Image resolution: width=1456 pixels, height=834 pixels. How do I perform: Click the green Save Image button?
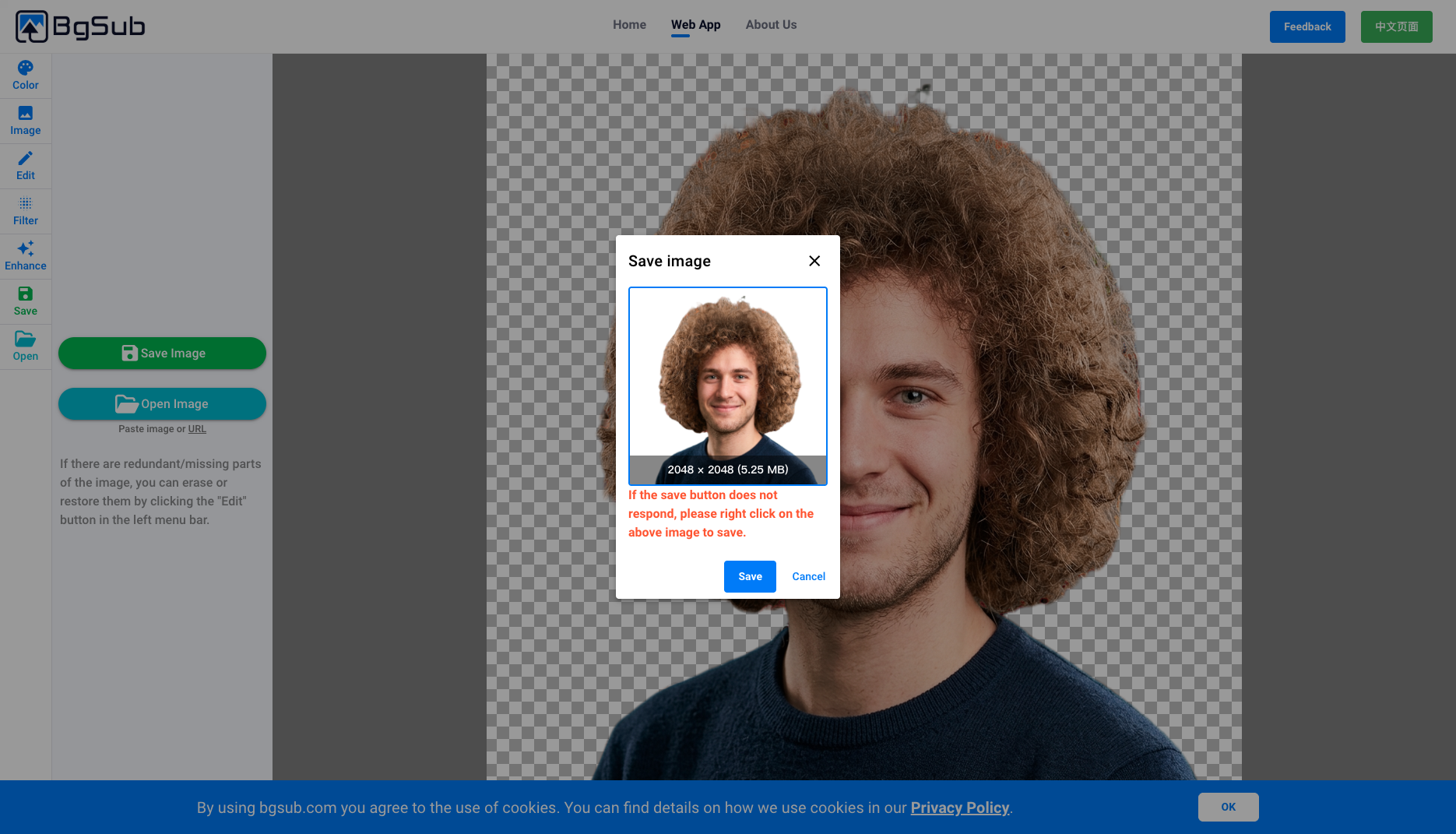(162, 353)
